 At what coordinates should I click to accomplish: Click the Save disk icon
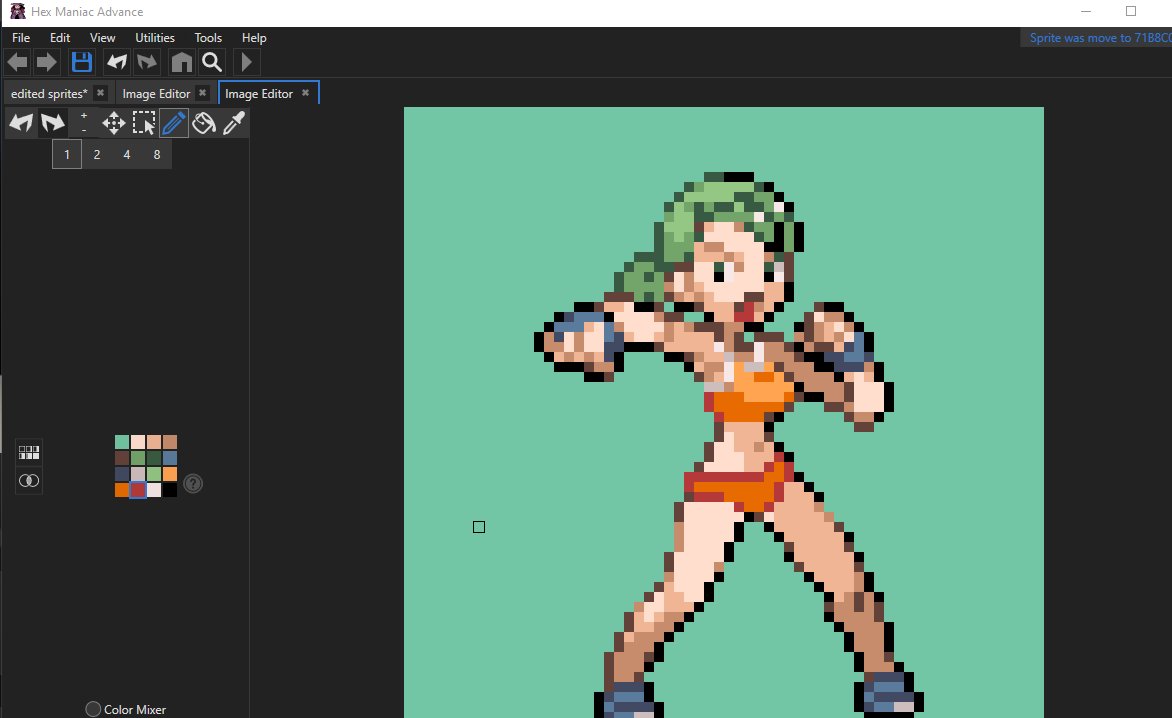[81, 62]
